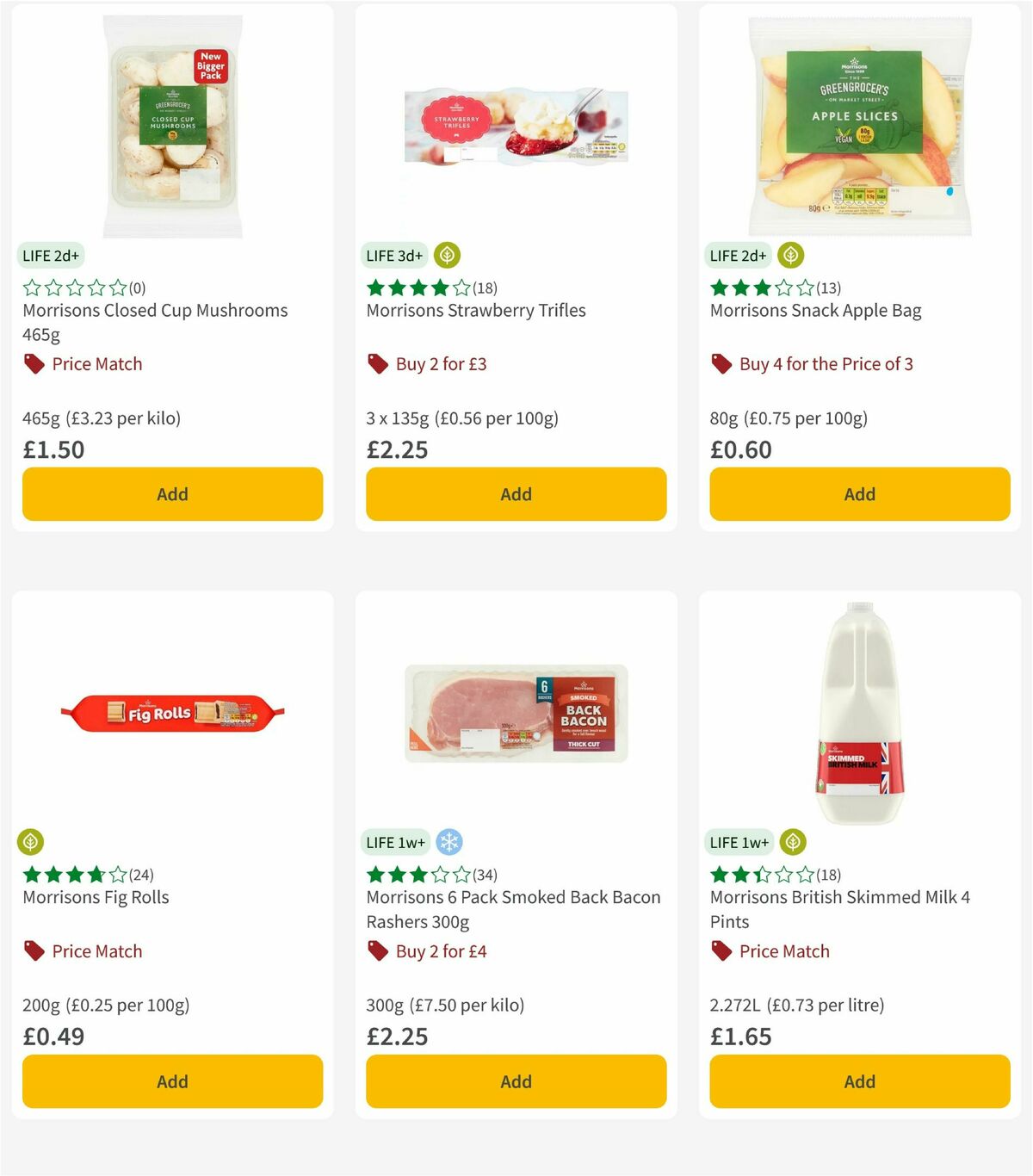Viewport: 1033px width, 1176px height.
Task: Switch focus to the Morrisons Fig Rolls listing
Action: point(96,897)
